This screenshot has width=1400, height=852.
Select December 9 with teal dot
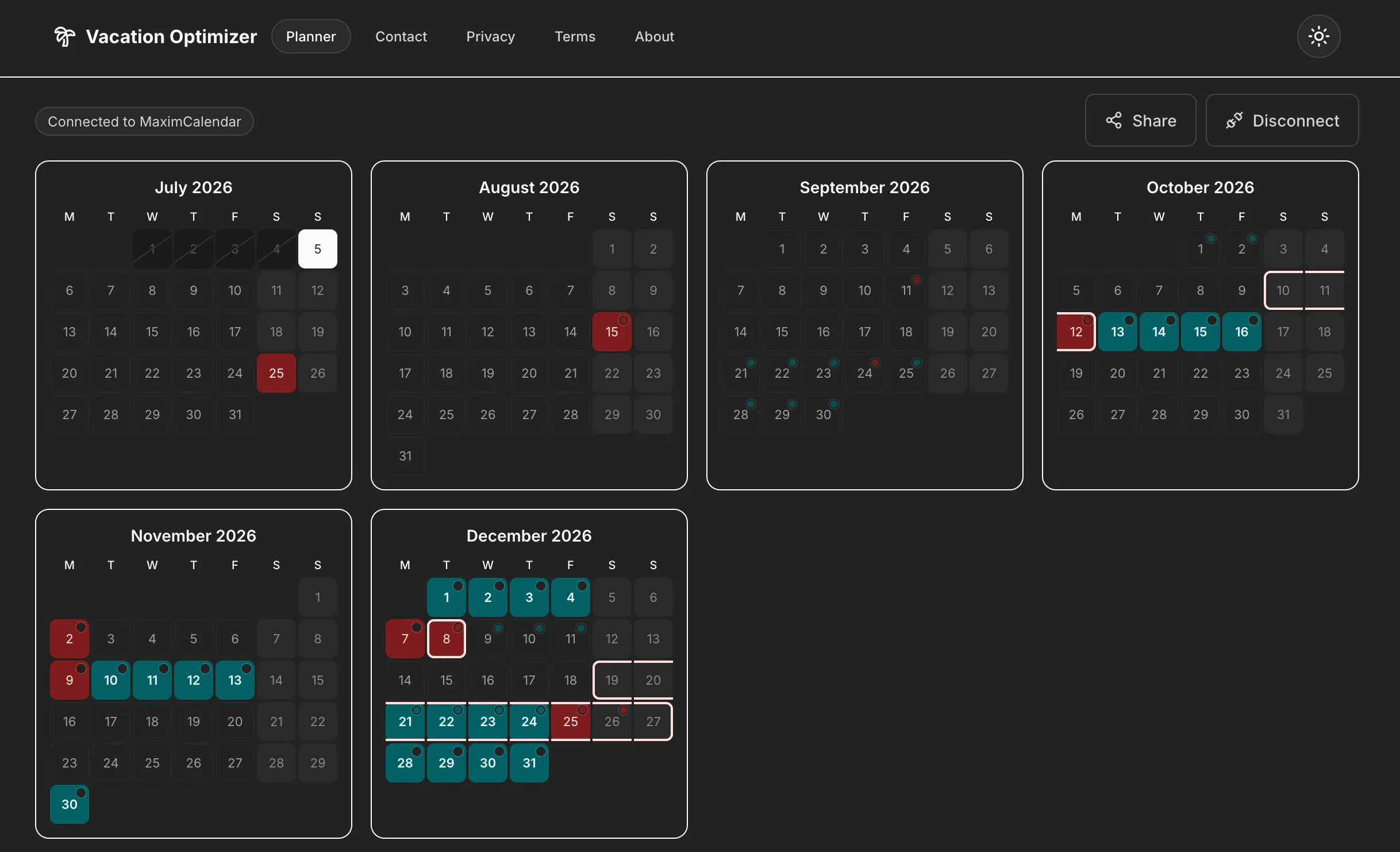tap(488, 639)
